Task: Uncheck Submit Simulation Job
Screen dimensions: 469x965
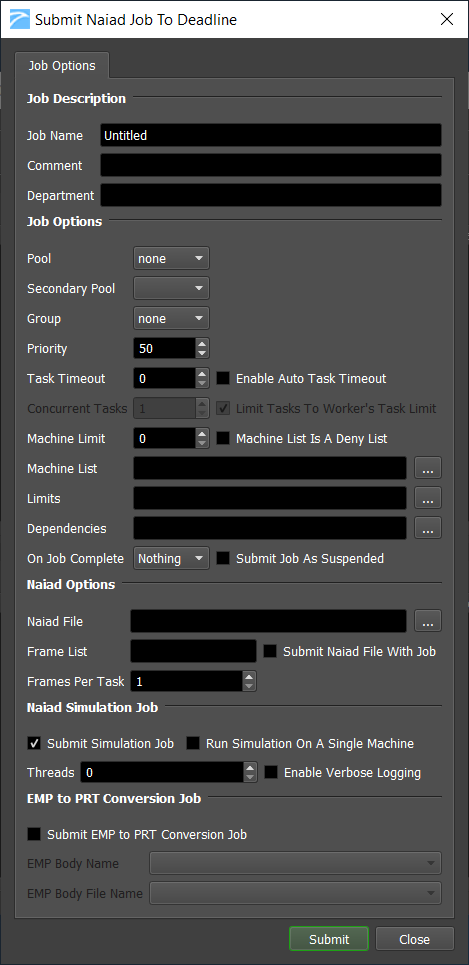Action: 34,743
